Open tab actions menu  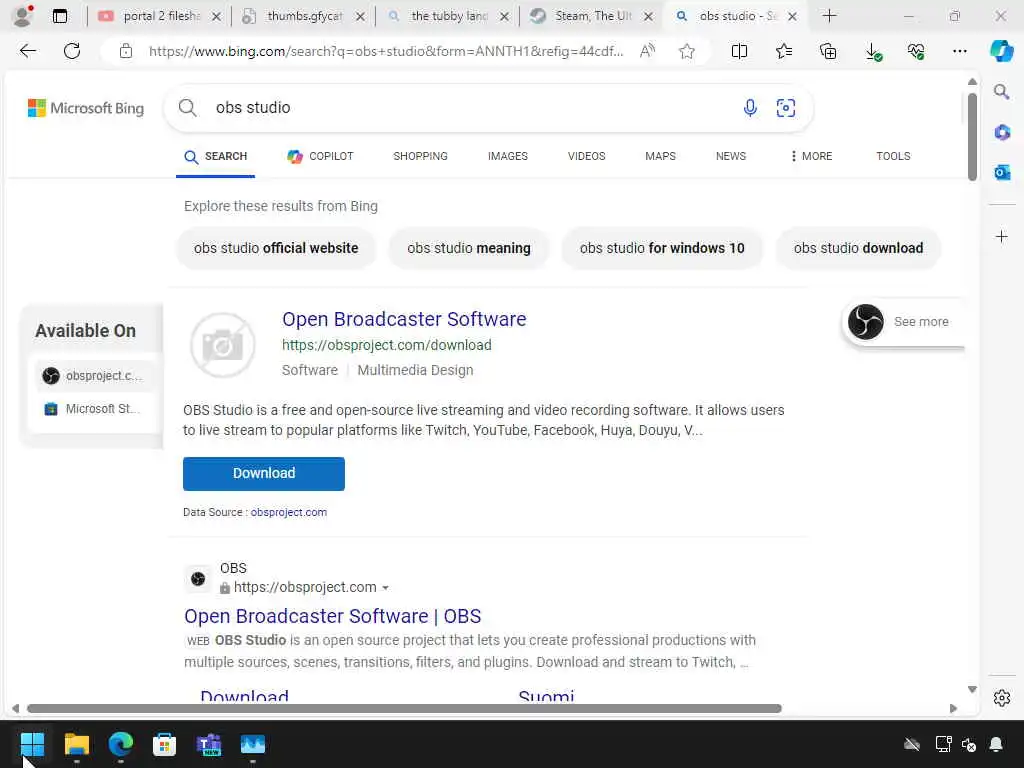tap(60, 16)
